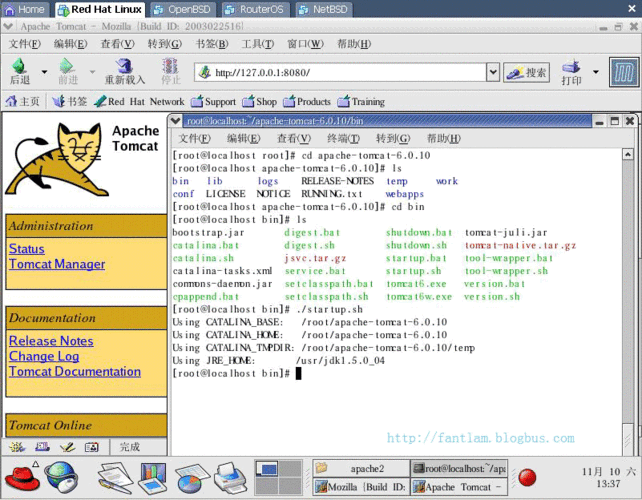Select Apache Tomcat taskbar entry
Image resolution: width=642 pixels, height=500 pixels.
click(x=459, y=486)
